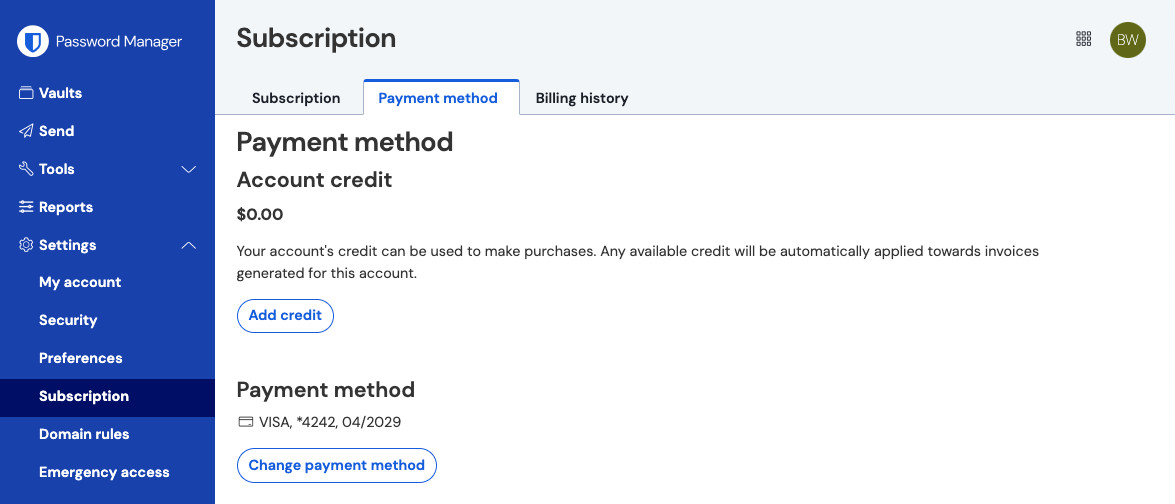Go to My account settings
Screen dimensions: 1175x504
coord(80,282)
